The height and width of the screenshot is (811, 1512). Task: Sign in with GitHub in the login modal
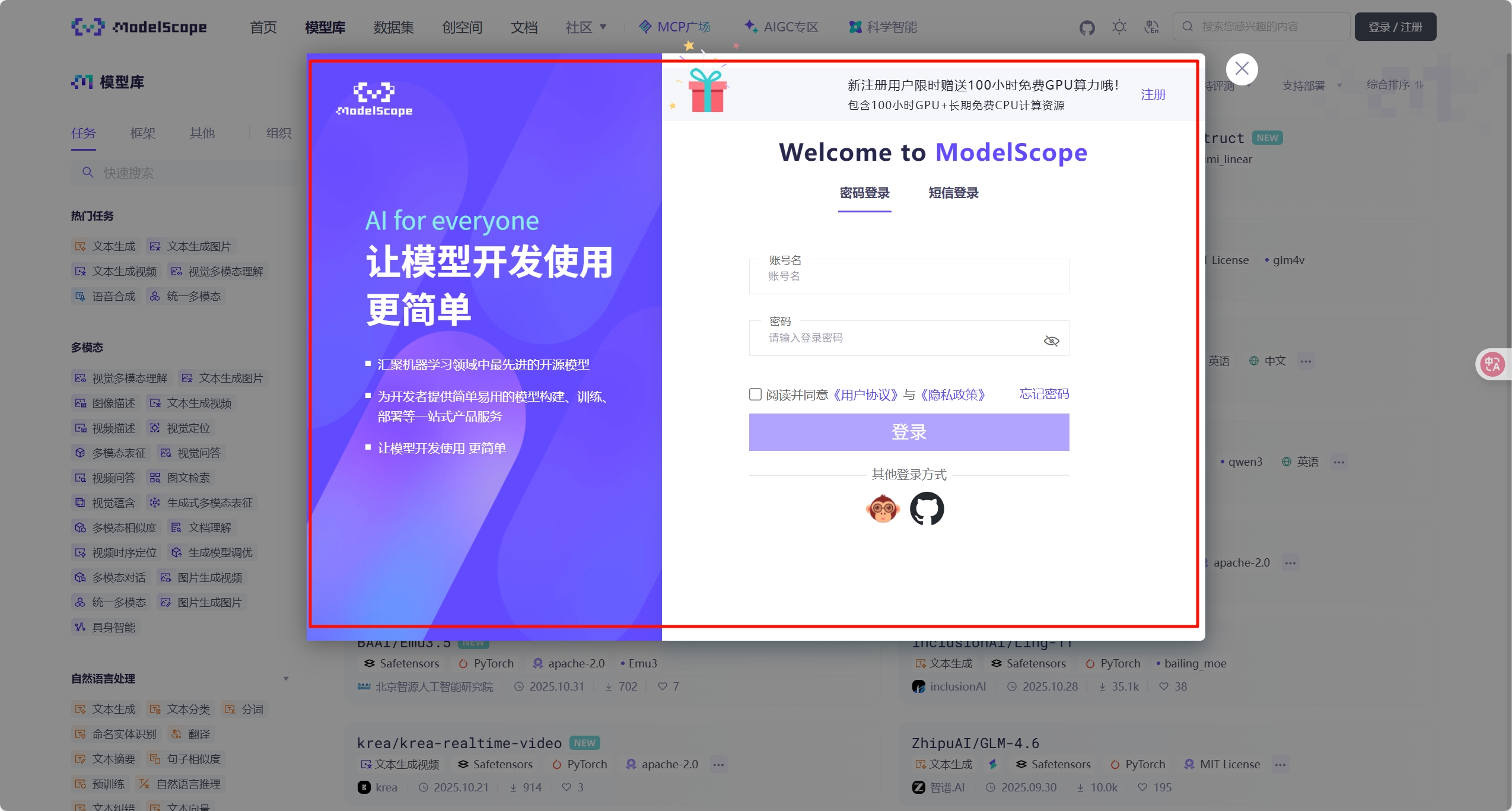(927, 509)
